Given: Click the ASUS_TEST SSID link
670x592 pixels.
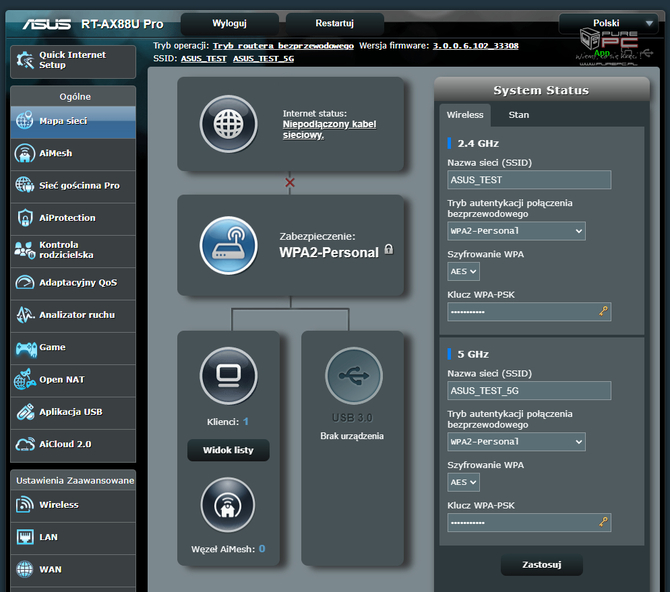Looking at the screenshot, I should tap(203, 59).
